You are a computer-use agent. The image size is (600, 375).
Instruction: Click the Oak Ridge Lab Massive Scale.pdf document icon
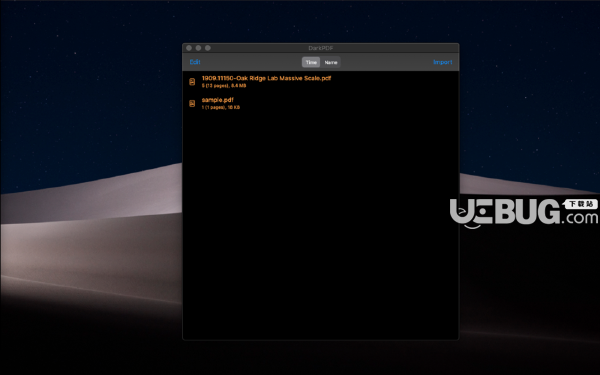(192, 82)
